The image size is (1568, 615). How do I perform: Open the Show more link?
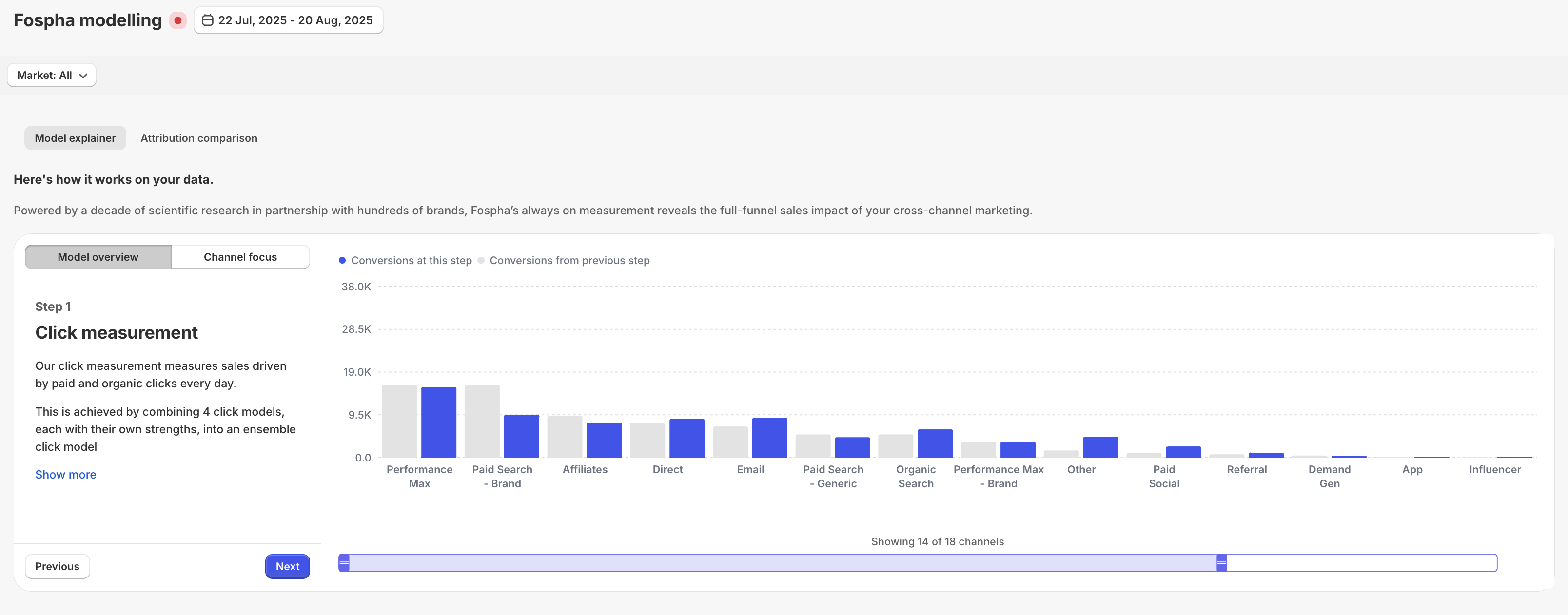click(65, 475)
